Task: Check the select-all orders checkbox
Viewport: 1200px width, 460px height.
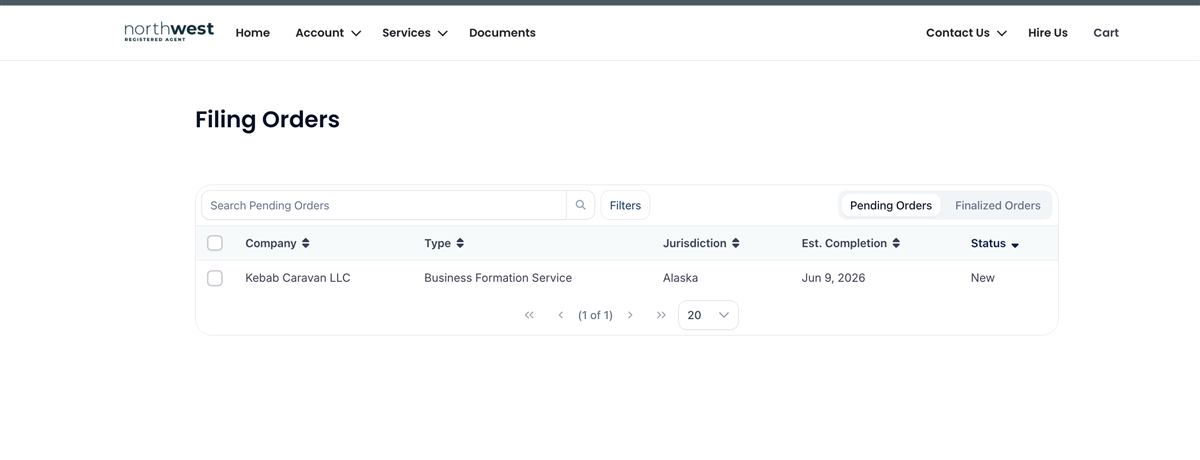Action: (x=215, y=243)
